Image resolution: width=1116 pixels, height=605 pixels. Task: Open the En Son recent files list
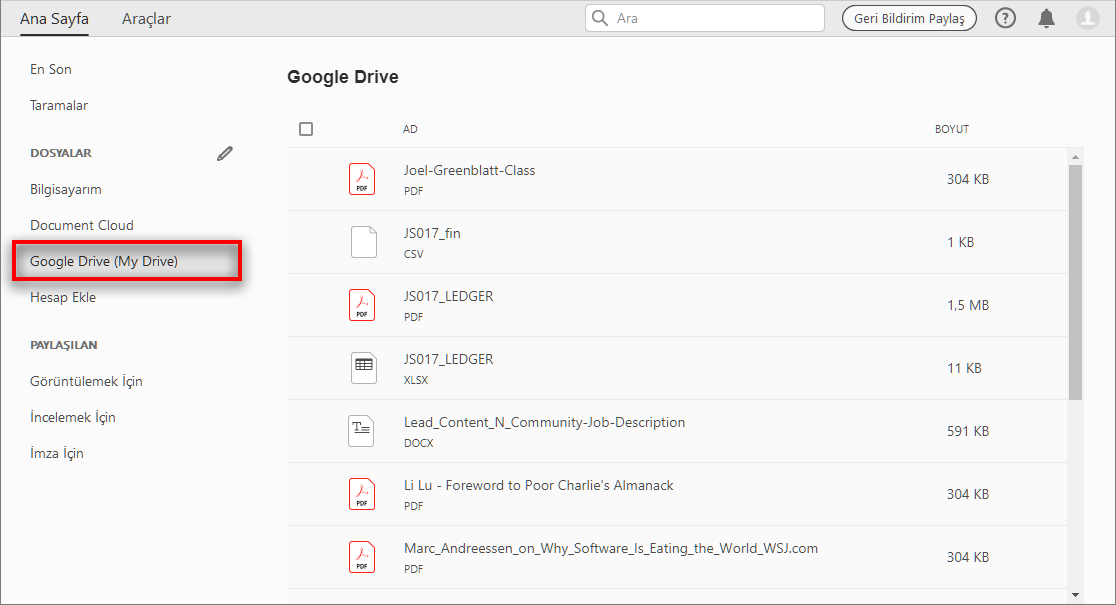[51, 69]
